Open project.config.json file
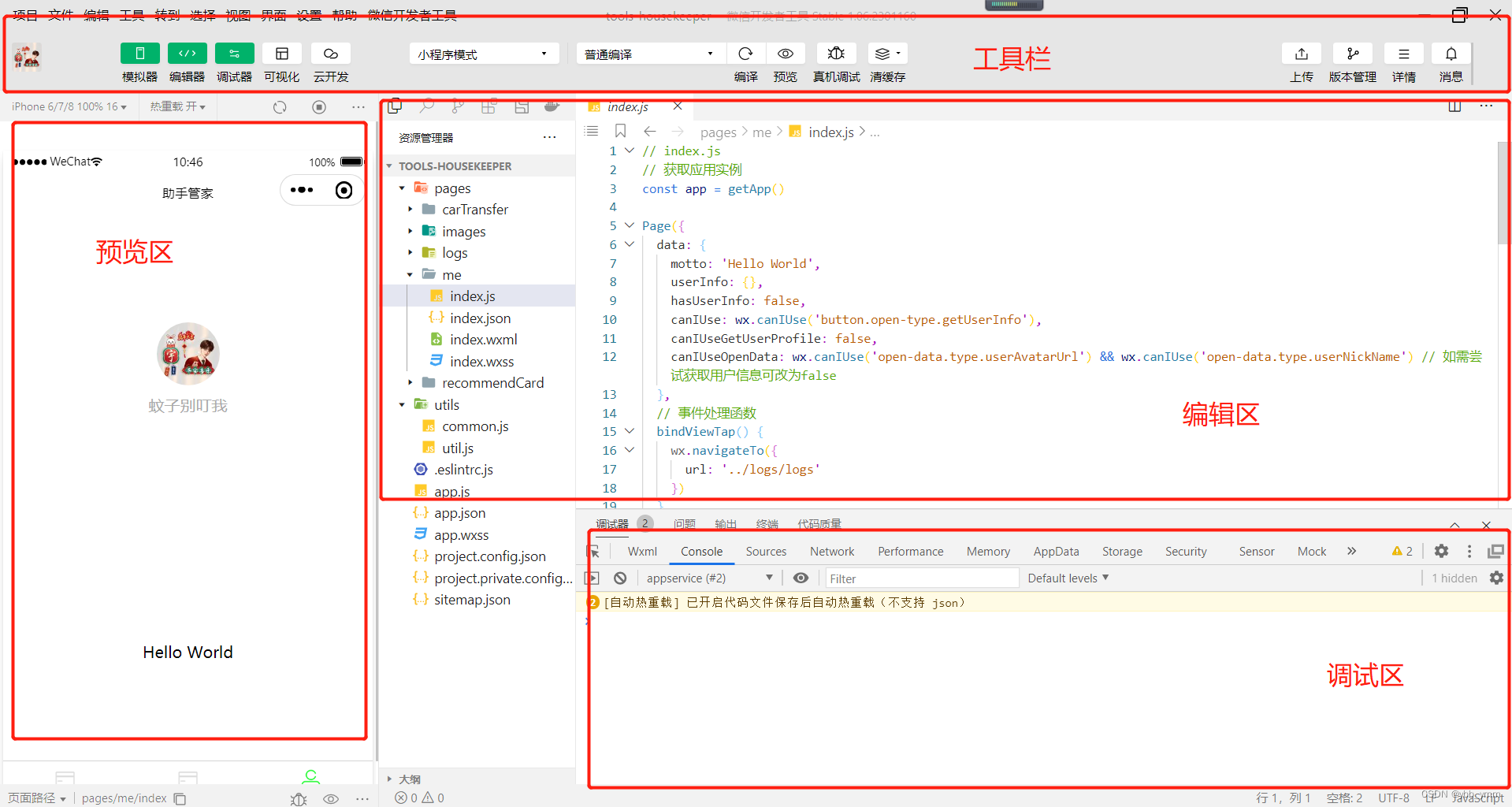Screen dimensions: 1512x807 tap(489, 556)
